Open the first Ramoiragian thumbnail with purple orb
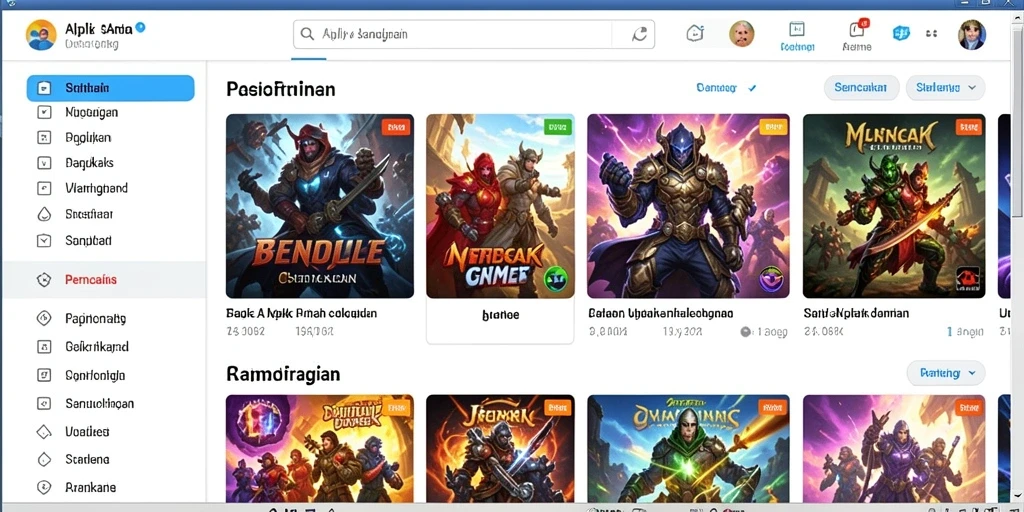Image resolution: width=1024 pixels, height=512 pixels. [x=320, y=448]
